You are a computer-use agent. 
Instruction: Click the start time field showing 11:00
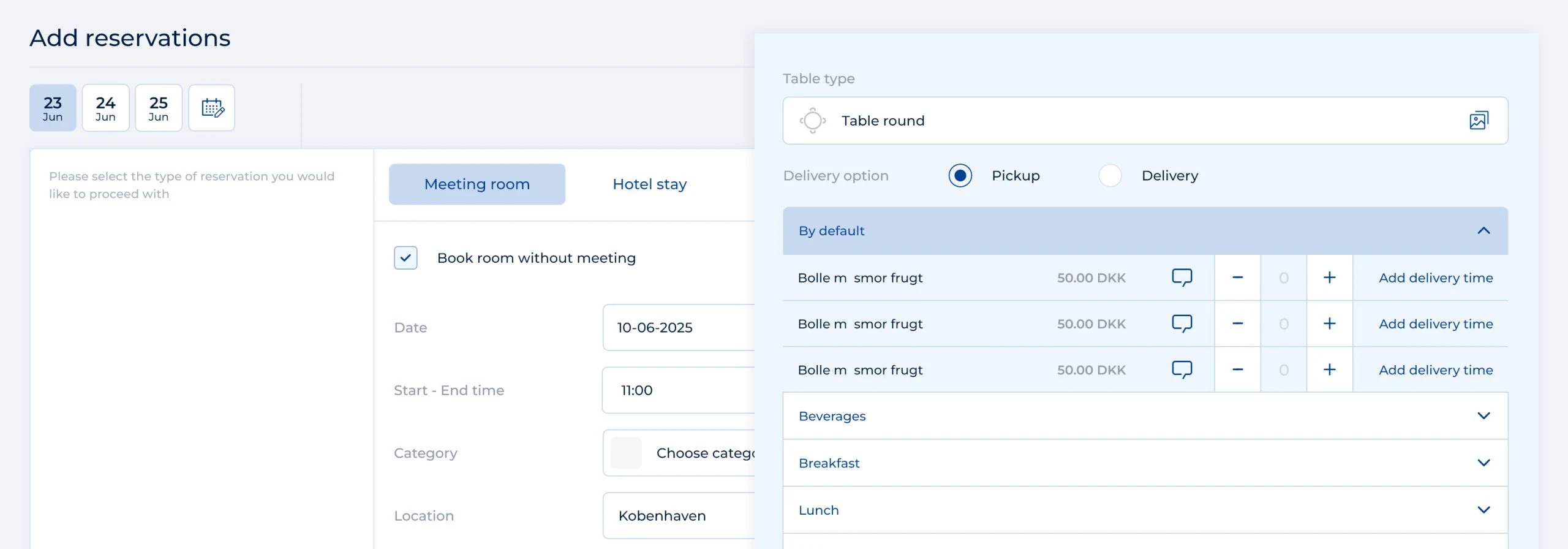point(679,390)
